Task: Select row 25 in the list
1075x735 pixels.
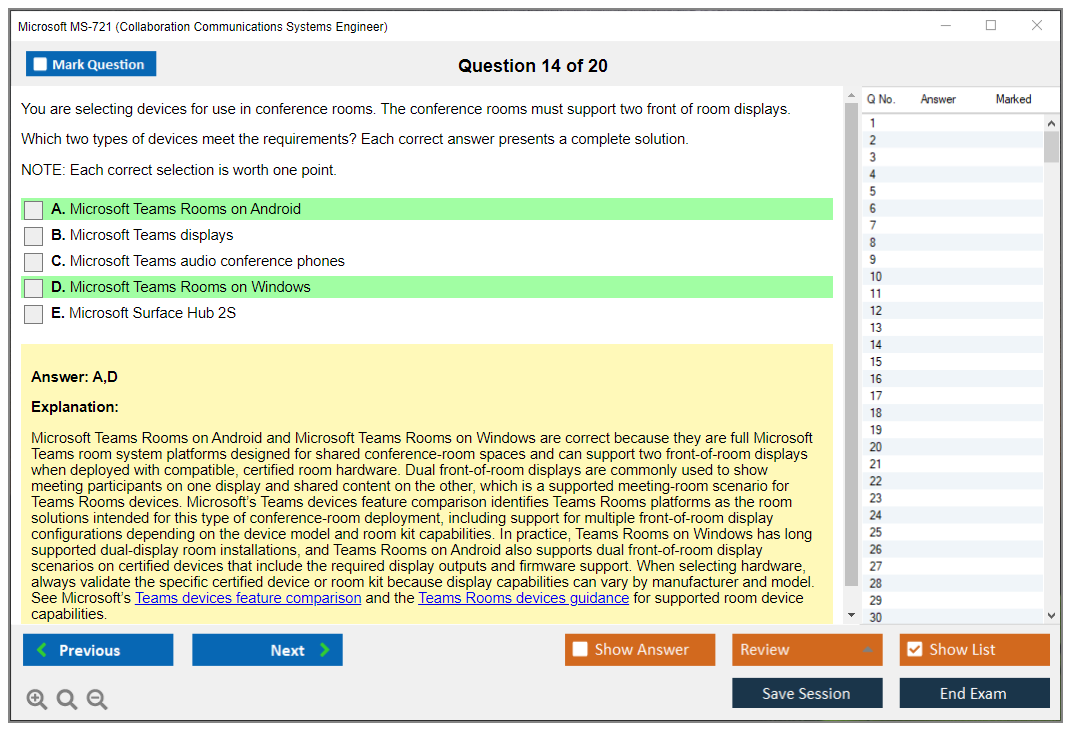Action: [x=953, y=532]
